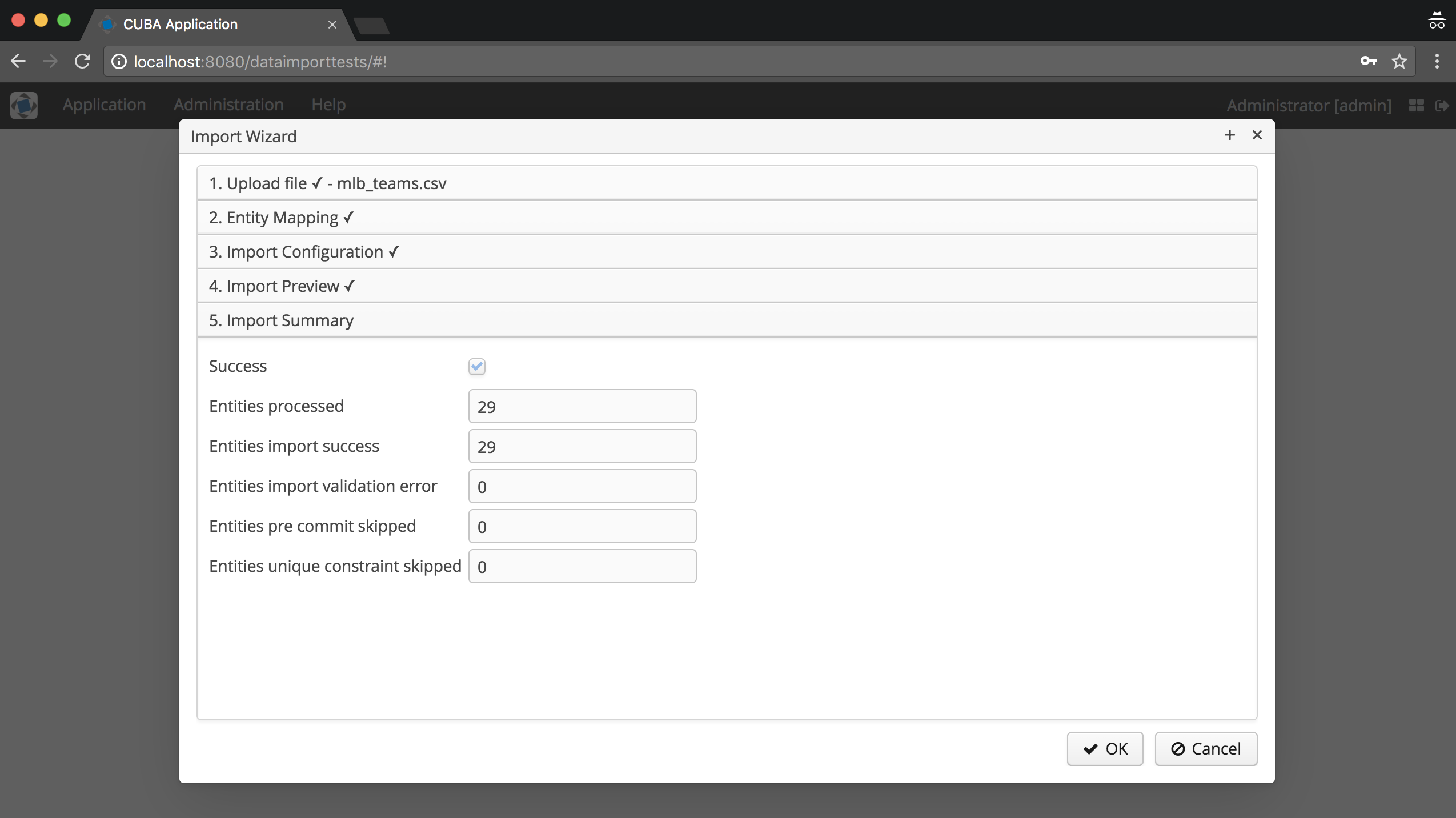Click the Administrator [admin] user label
Image resolution: width=1456 pixels, height=818 pixels.
pyautogui.click(x=1309, y=106)
